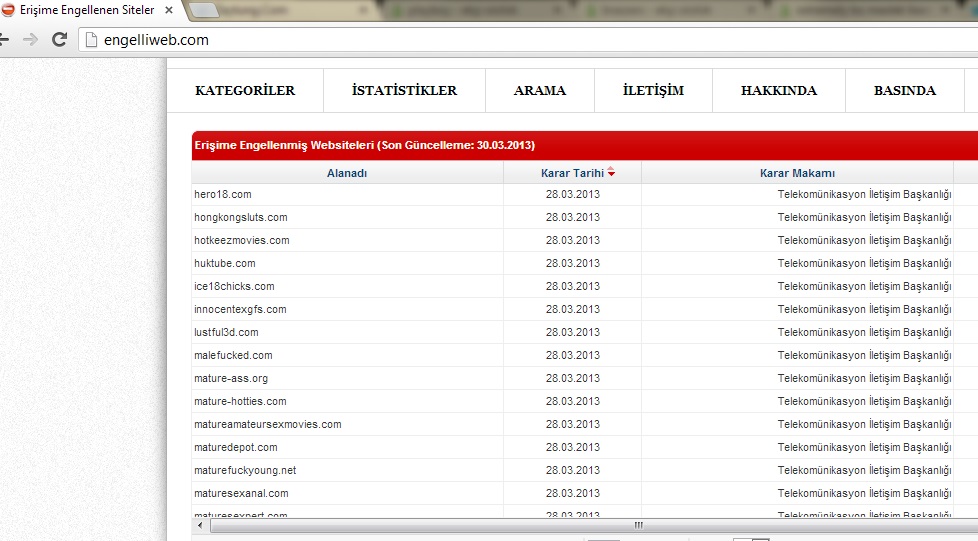The width and height of the screenshot is (978, 541).
Task: Close the Erişime Engellenen Siteler tab
Action: pyautogui.click(x=169, y=11)
